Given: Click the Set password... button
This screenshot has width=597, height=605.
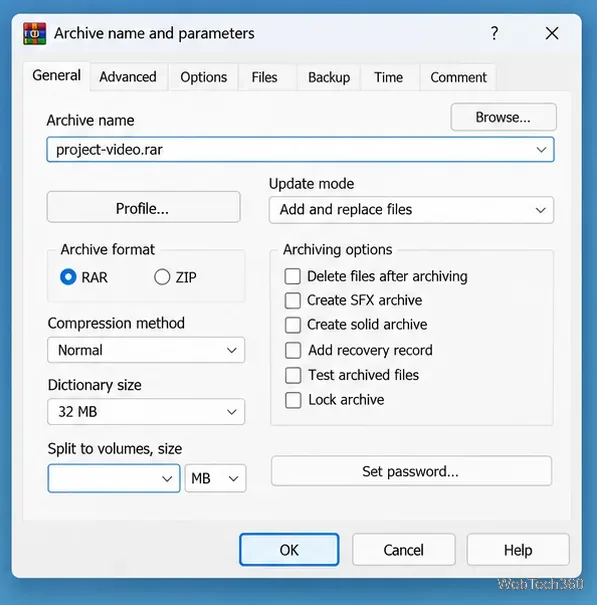Looking at the screenshot, I should coord(411,471).
